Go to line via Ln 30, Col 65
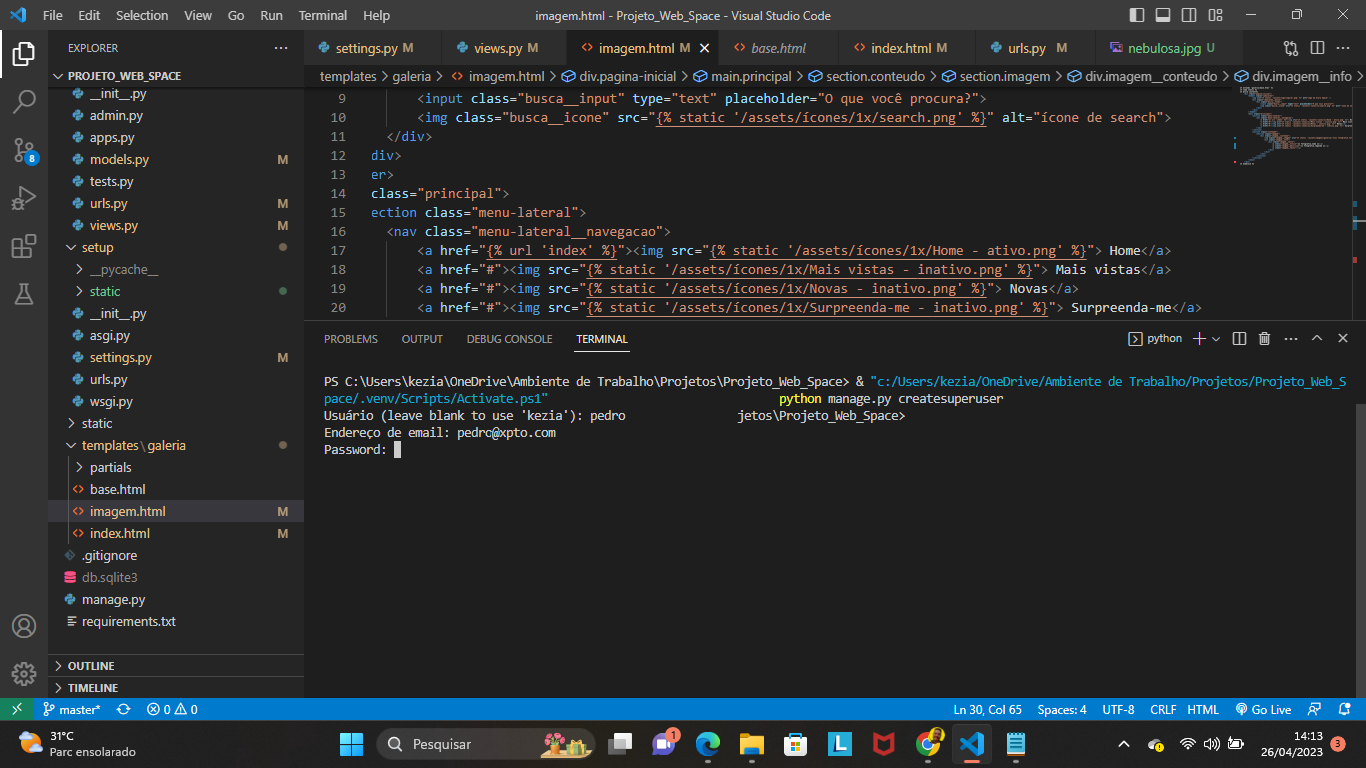 pyautogui.click(x=988, y=709)
